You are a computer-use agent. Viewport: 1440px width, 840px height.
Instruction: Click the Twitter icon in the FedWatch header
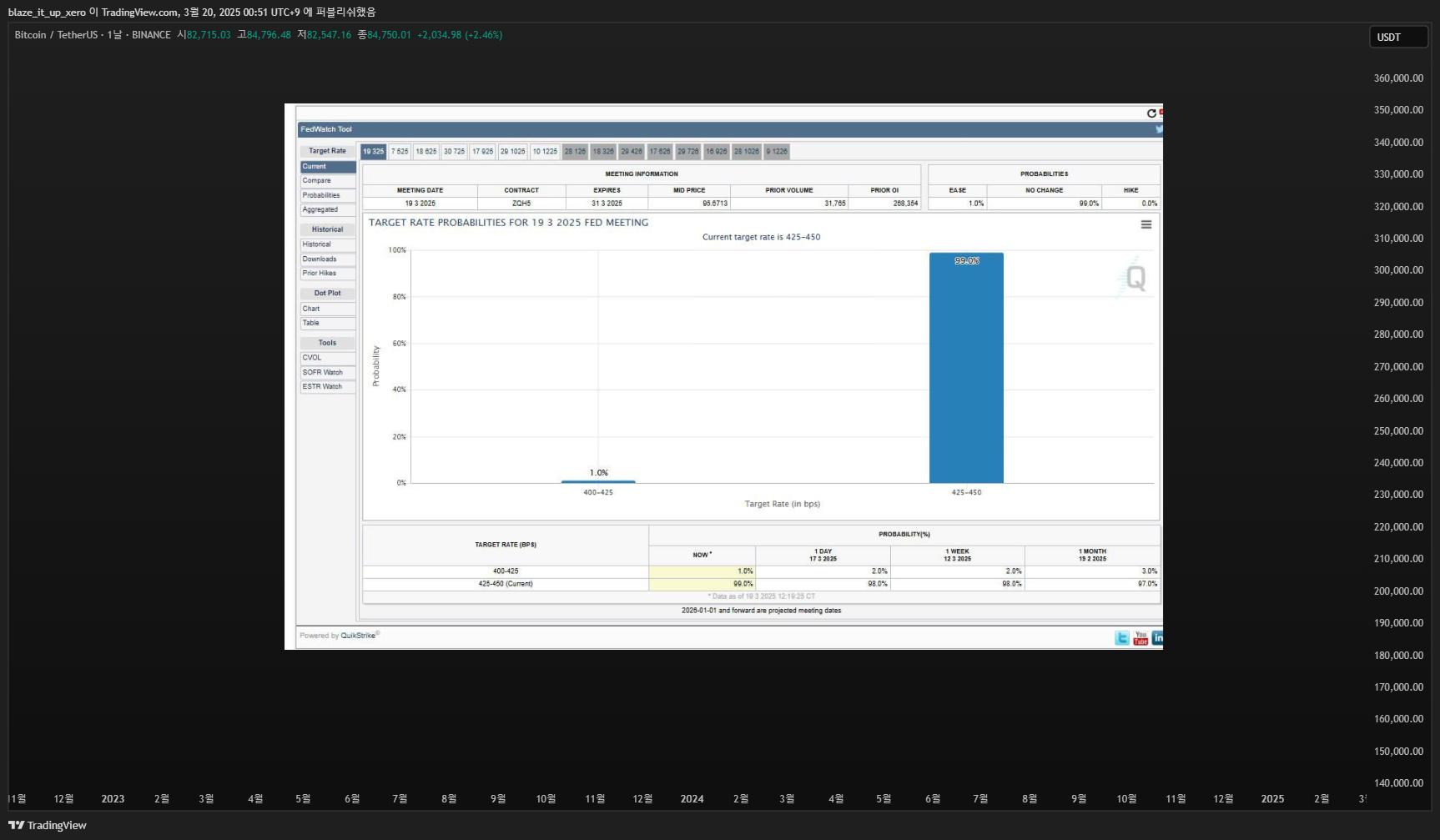point(1159,129)
